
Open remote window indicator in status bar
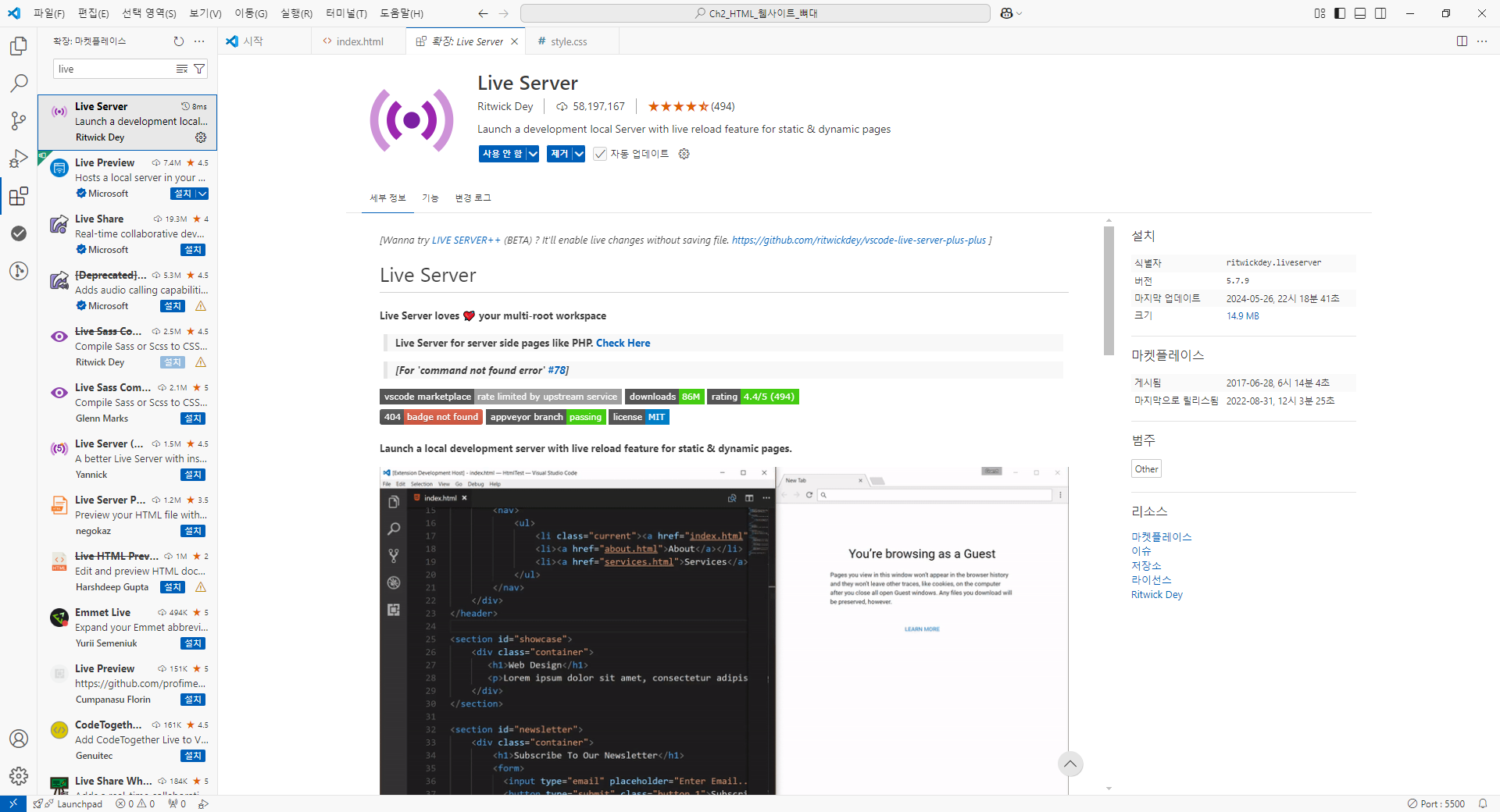point(12,803)
